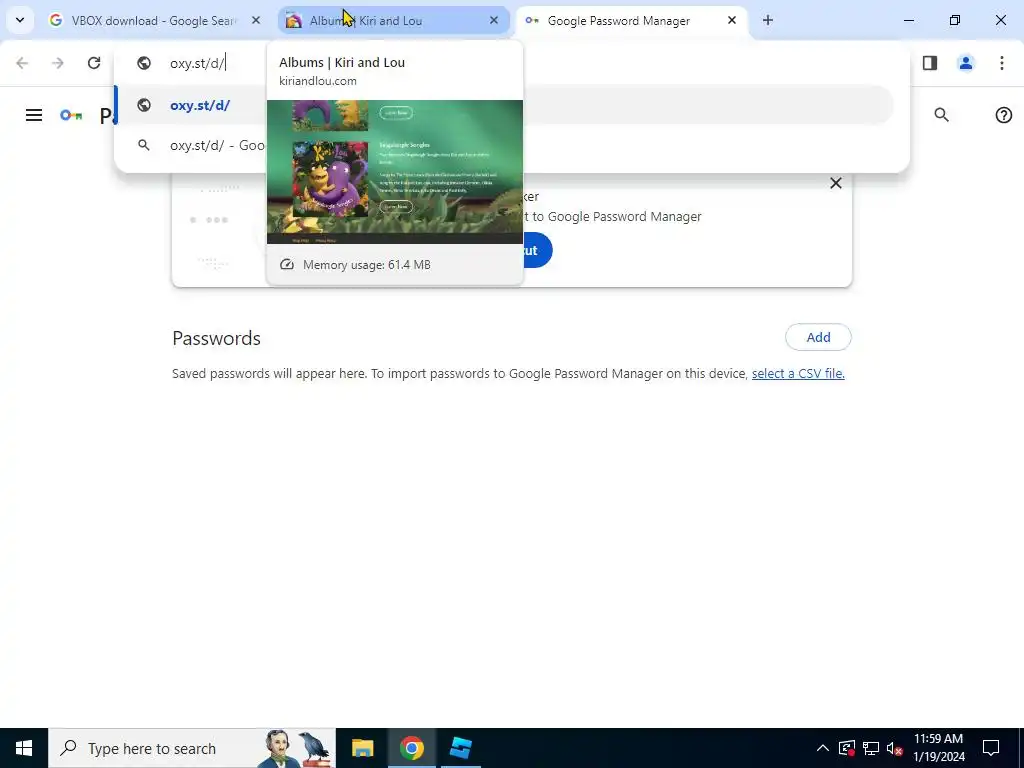The width and height of the screenshot is (1024, 768).
Task: Open Password Manager help icon
Action: click(1004, 116)
